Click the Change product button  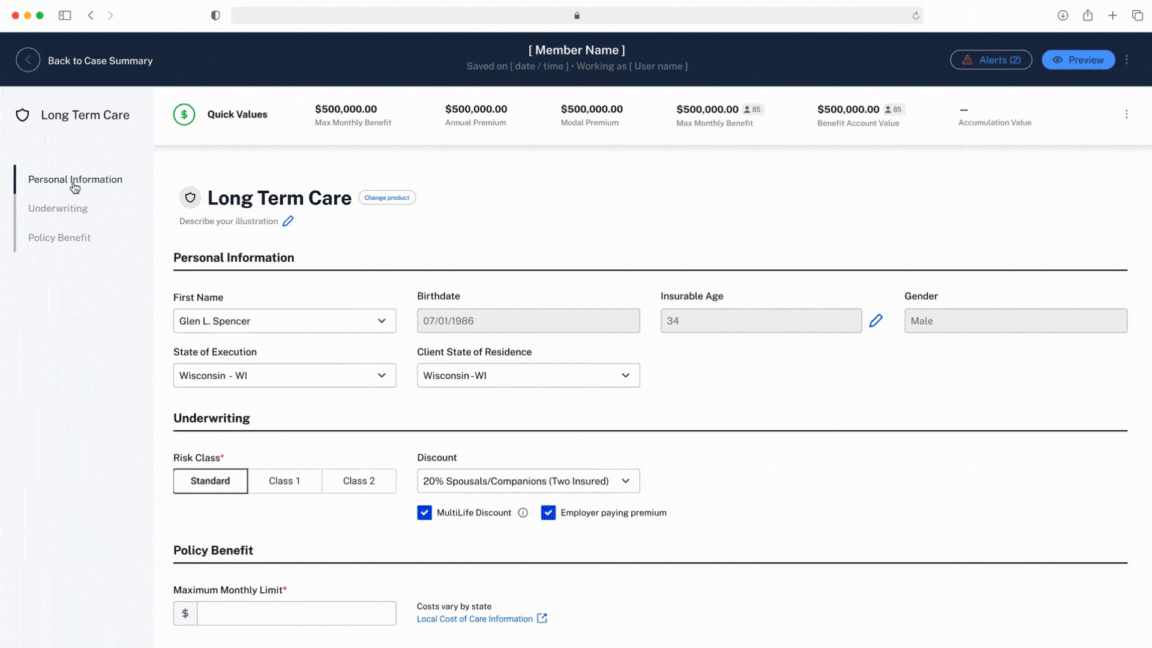coord(386,198)
